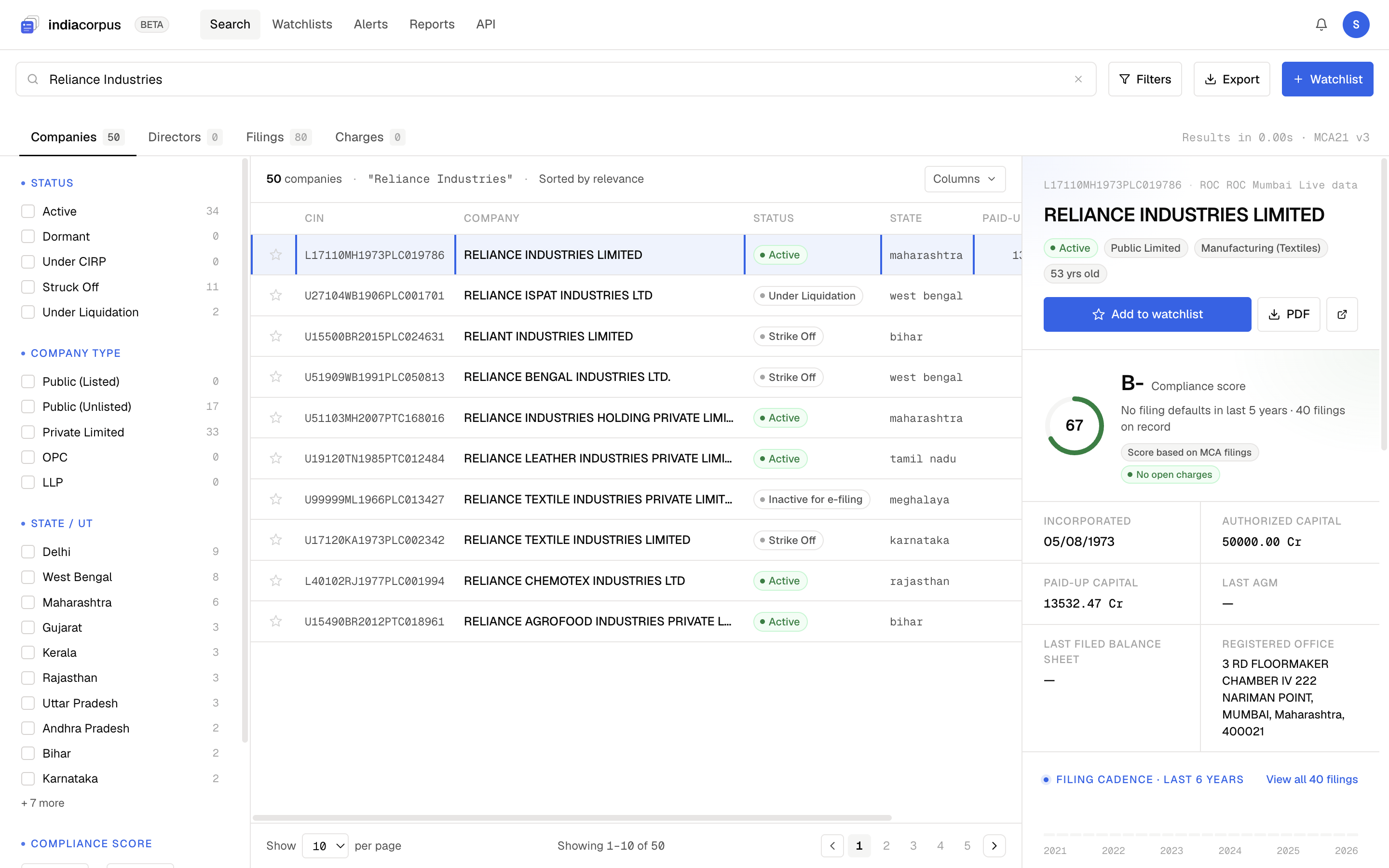Check the Private Limited filter
The width and height of the screenshot is (1389, 868).
(28, 432)
